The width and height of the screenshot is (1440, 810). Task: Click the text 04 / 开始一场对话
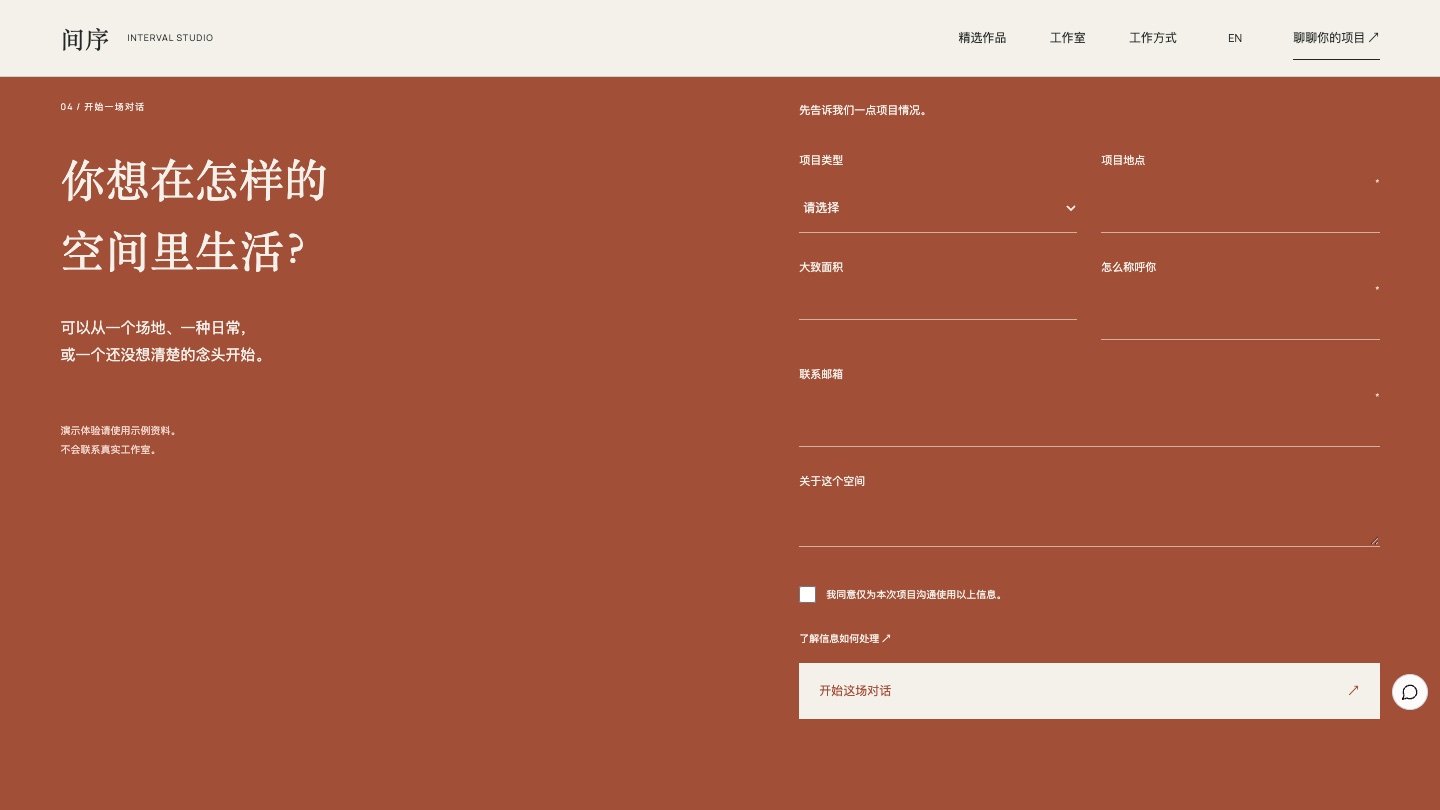(x=102, y=107)
